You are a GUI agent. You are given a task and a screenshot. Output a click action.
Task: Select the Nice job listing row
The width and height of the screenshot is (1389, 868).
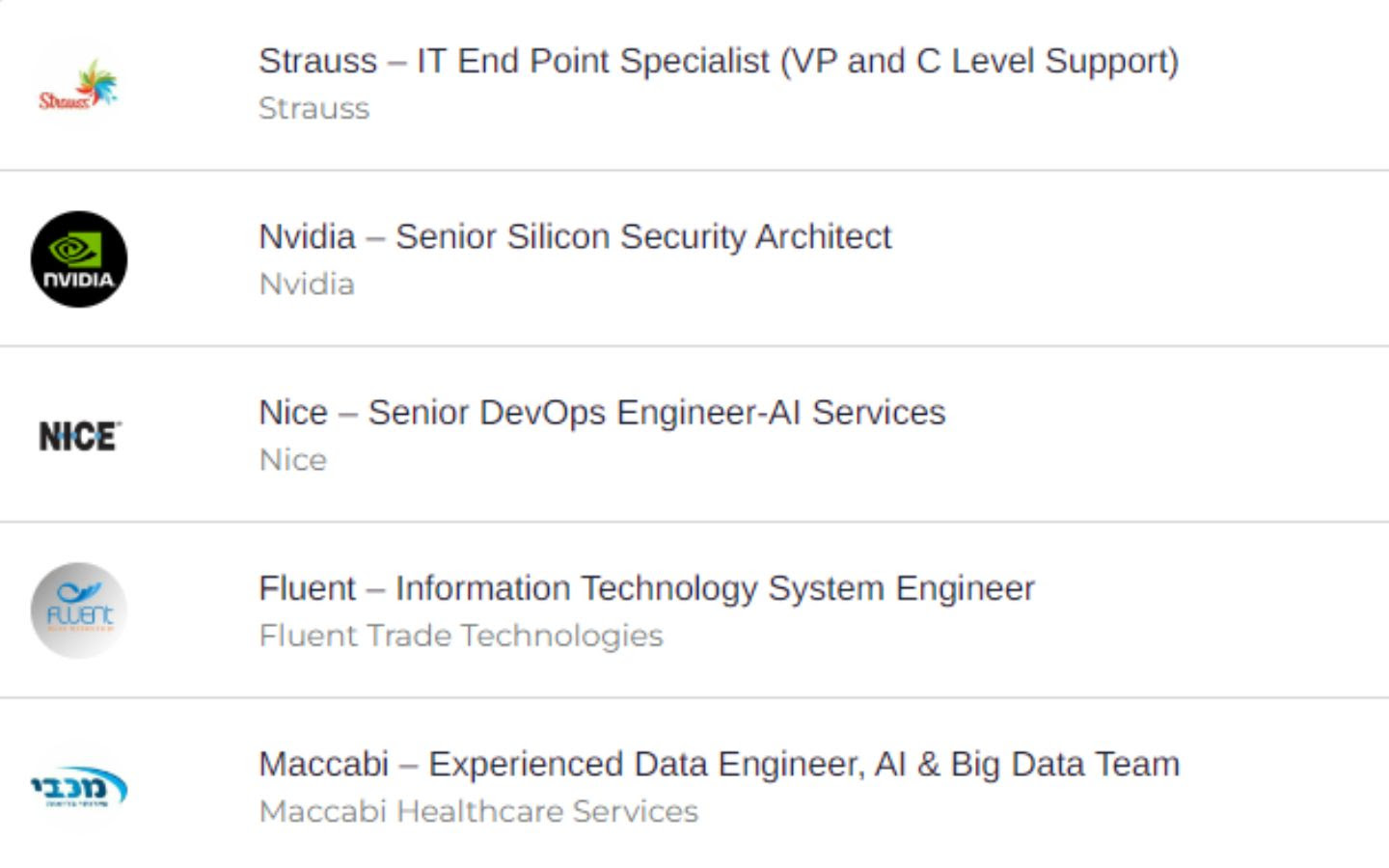pyautogui.click(x=694, y=434)
